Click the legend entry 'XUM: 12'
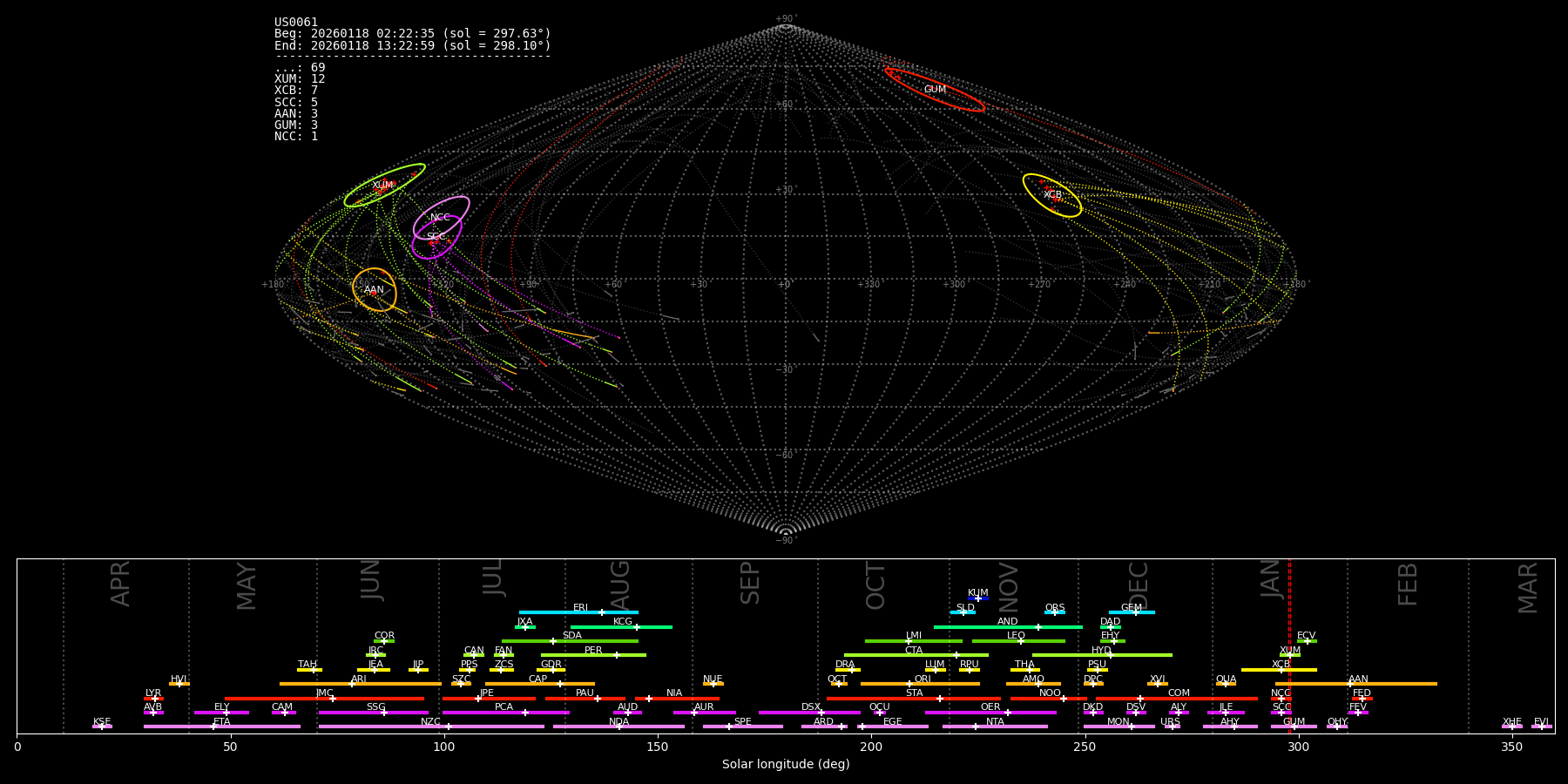The height and width of the screenshot is (784, 1568). click(x=300, y=79)
